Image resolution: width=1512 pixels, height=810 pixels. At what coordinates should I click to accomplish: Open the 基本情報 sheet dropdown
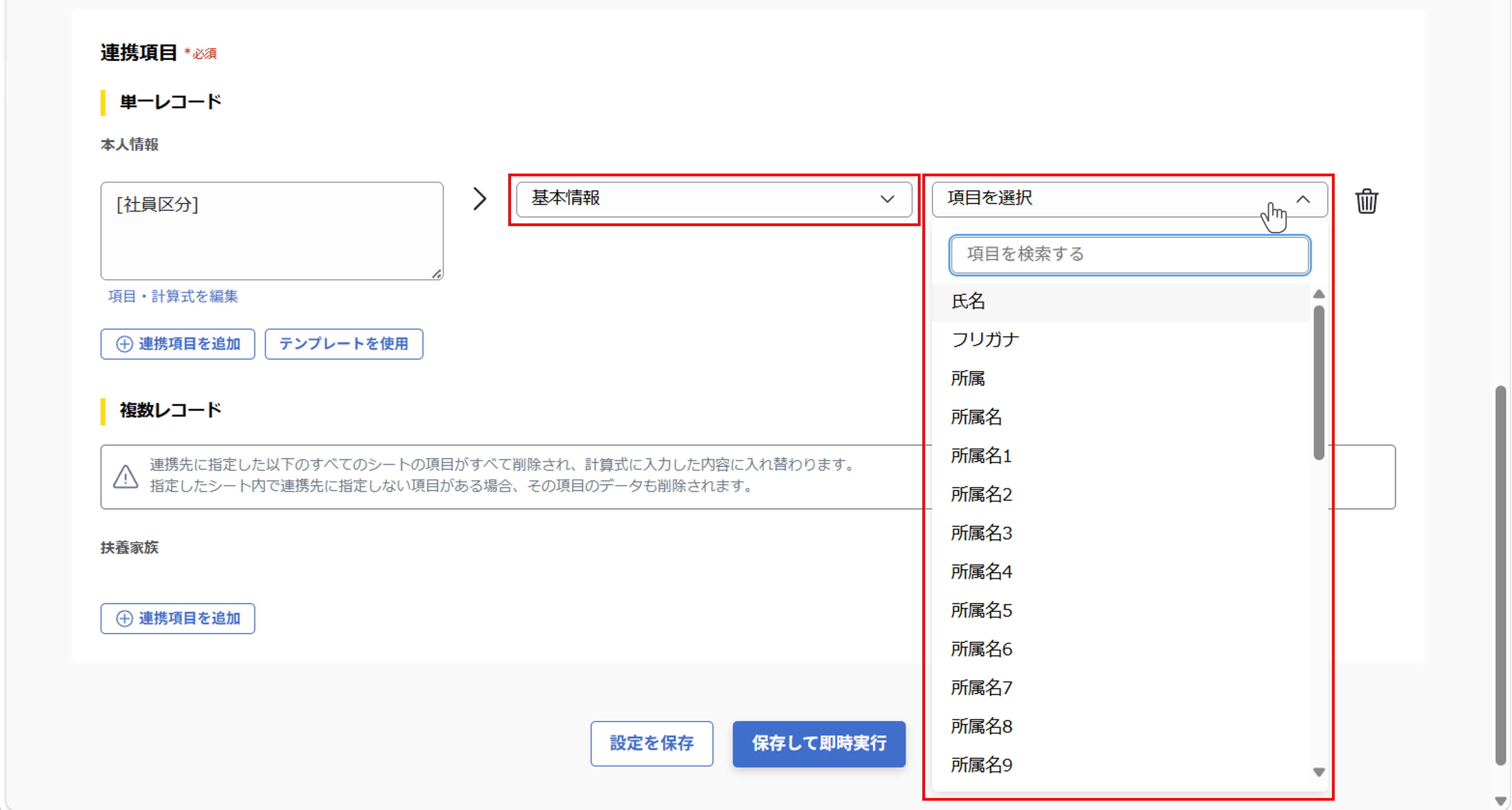[714, 199]
